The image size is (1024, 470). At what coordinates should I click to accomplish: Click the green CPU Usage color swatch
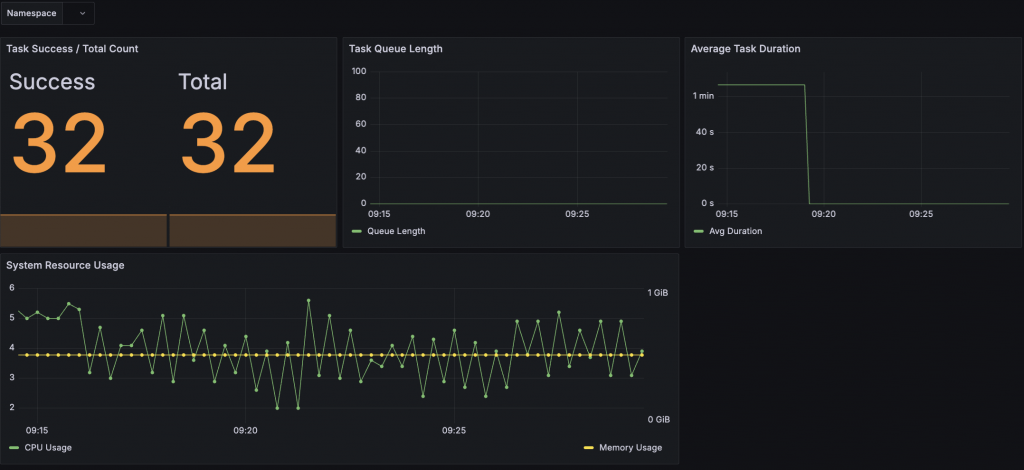tap(14, 448)
